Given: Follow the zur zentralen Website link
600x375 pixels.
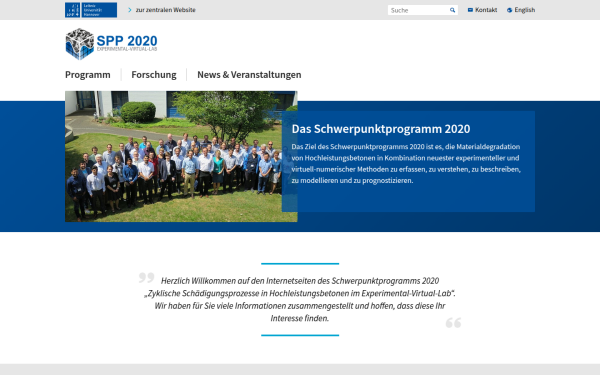Looking at the screenshot, I should coord(165,10).
